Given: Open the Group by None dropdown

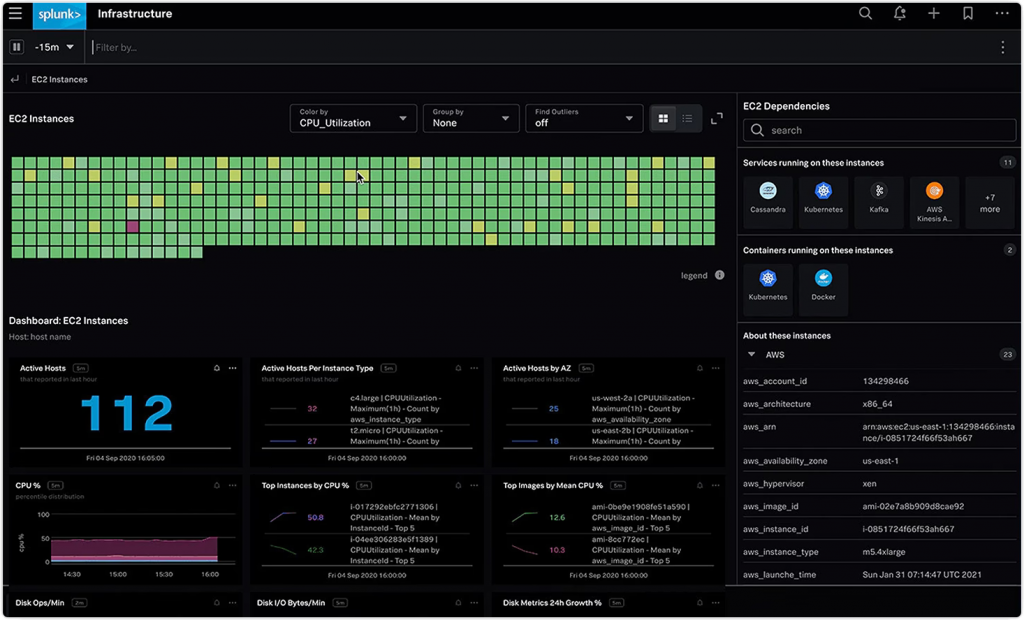Looking at the screenshot, I should click(x=470, y=118).
